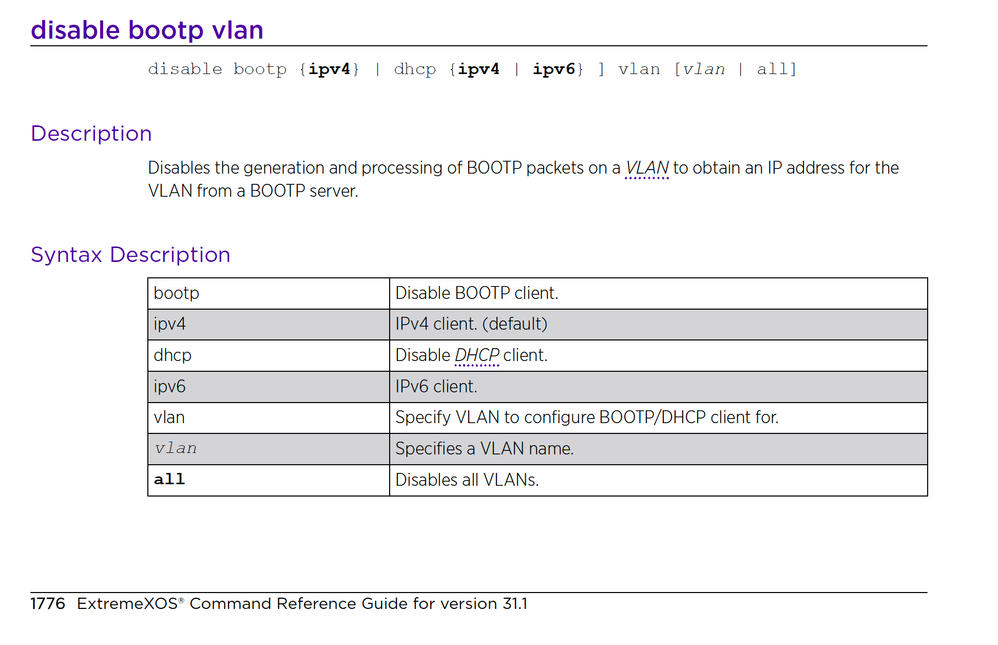
Task: Click the 'dhcp' keyword table cell
Action: [269, 355]
